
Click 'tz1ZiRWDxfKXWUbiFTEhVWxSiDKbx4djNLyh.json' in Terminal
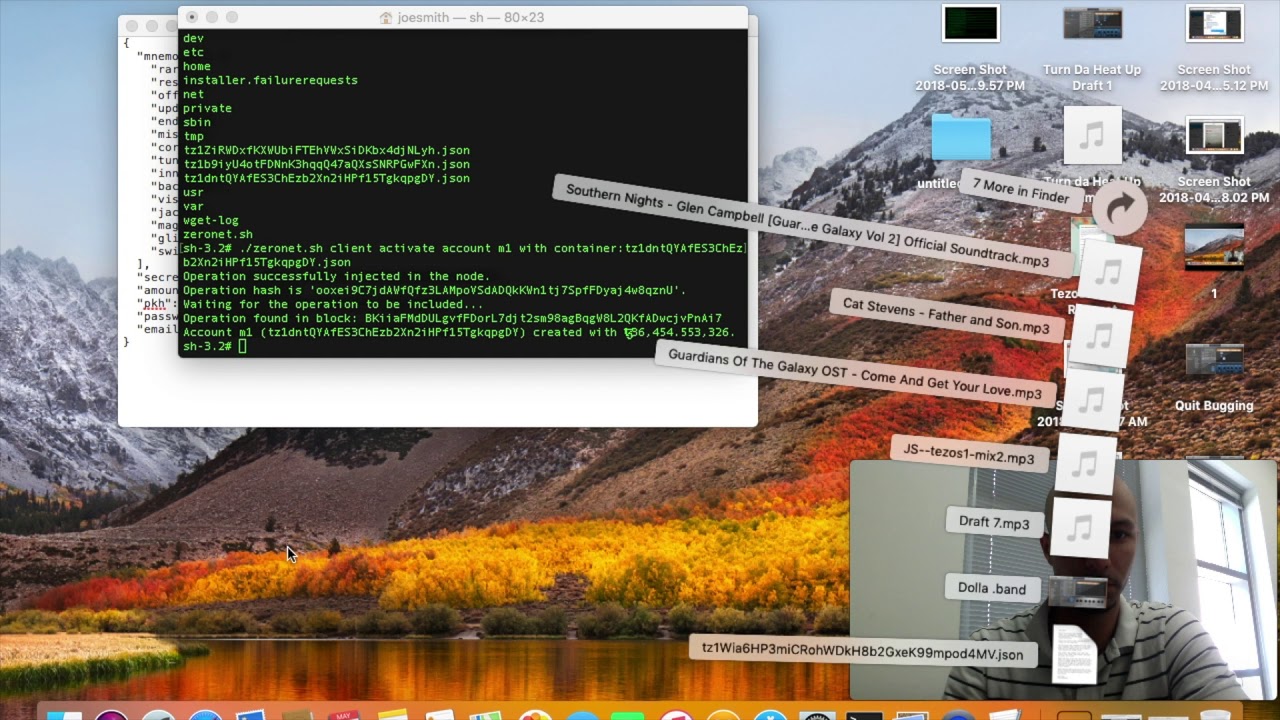[326, 150]
